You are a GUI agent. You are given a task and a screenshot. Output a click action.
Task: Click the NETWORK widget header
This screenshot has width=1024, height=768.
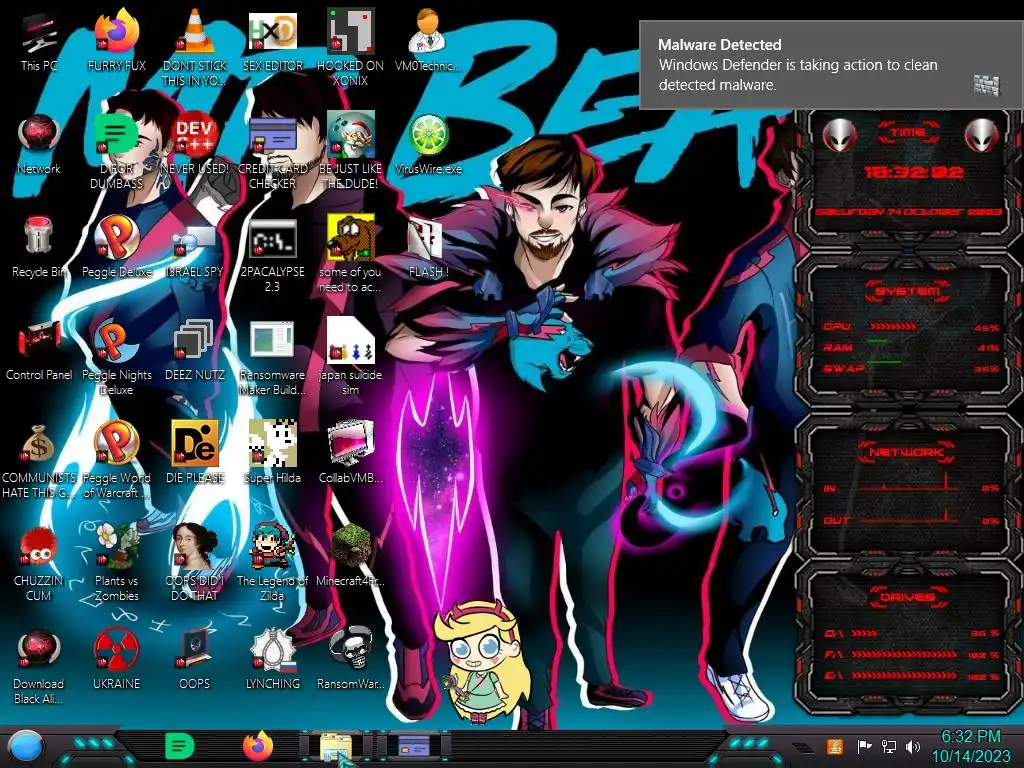908,452
